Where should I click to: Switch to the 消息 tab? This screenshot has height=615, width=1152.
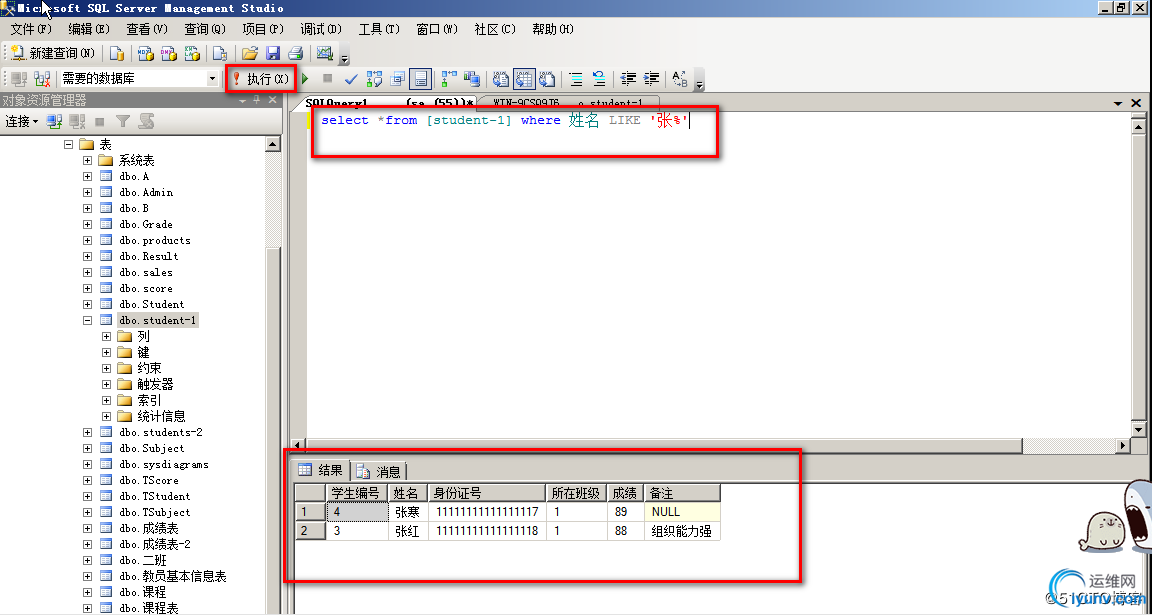[380, 471]
